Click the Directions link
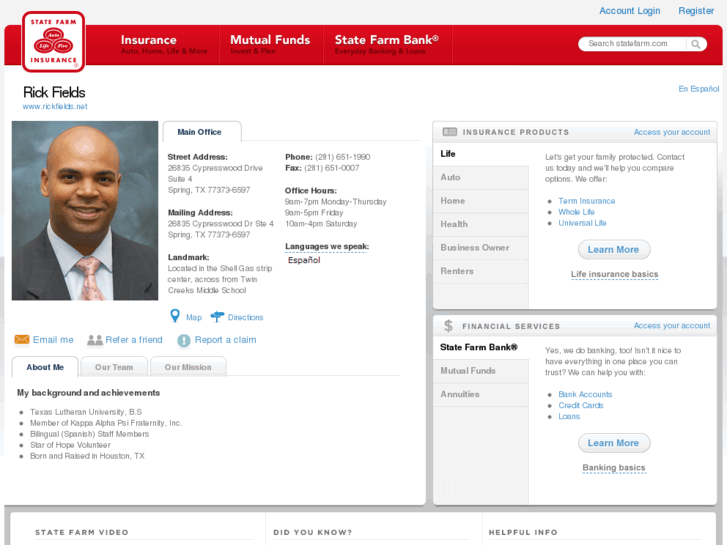Screen dimensions: 727x545 pyautogui.click(x=245, y=317)
